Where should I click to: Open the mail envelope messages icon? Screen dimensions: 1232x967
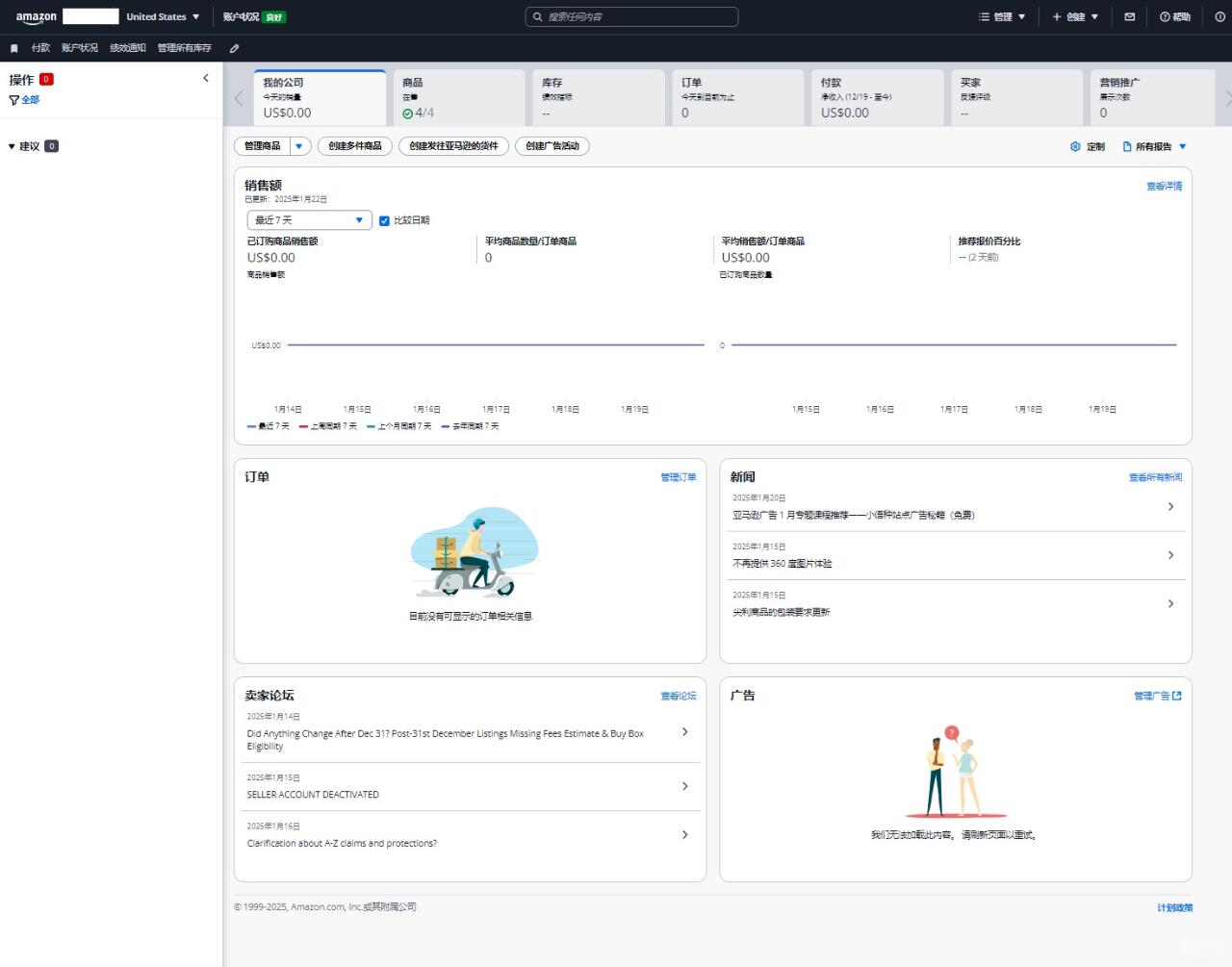1130,16
